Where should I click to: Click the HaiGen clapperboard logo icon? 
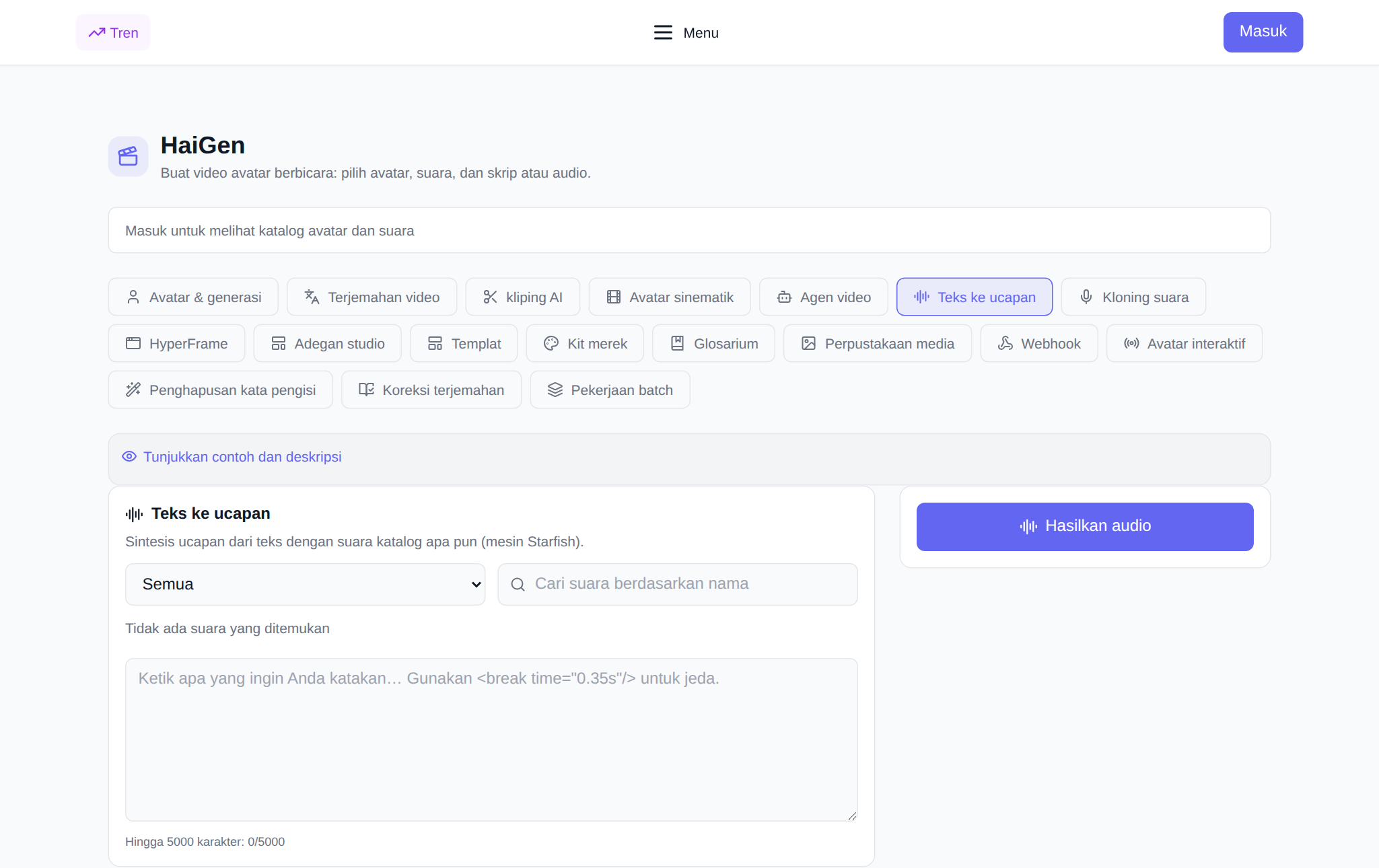(128, 156)
